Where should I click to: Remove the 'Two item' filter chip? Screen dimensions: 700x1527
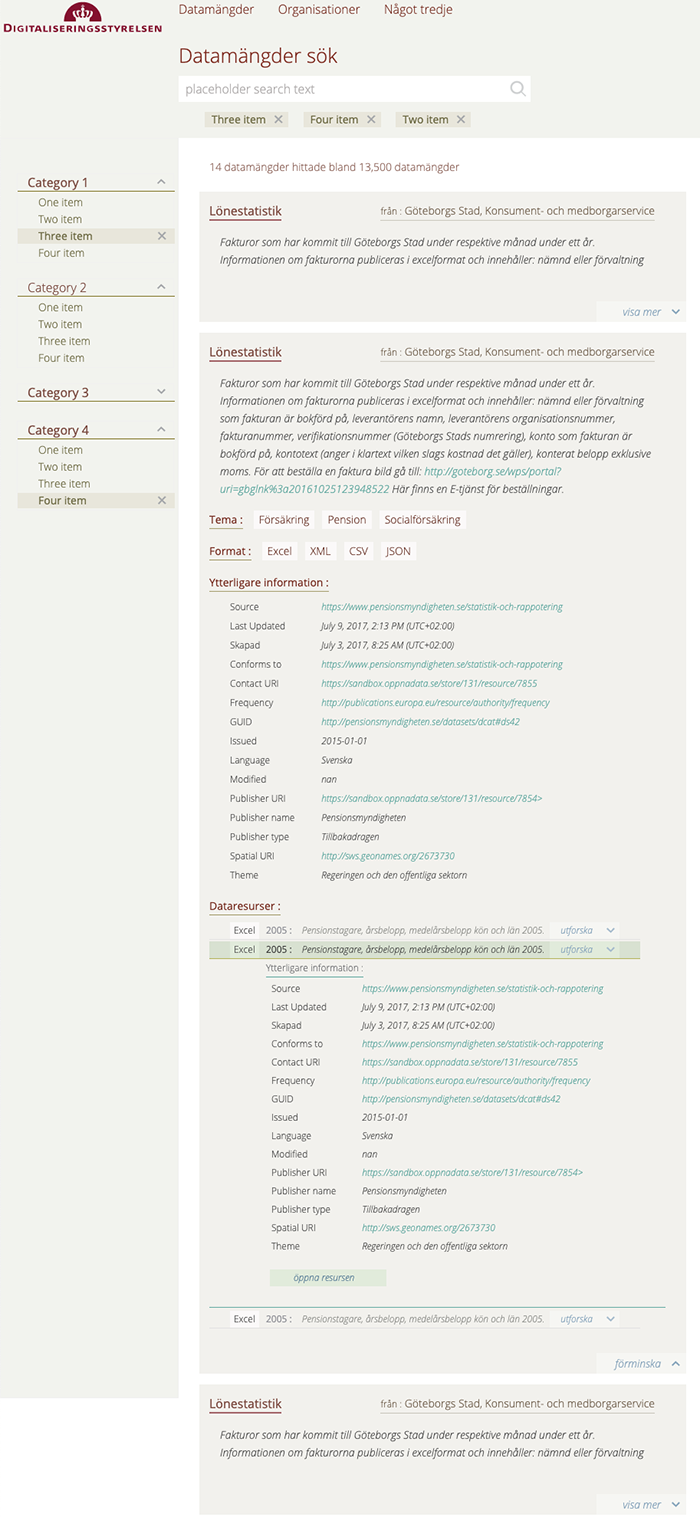tap(461, 120)
